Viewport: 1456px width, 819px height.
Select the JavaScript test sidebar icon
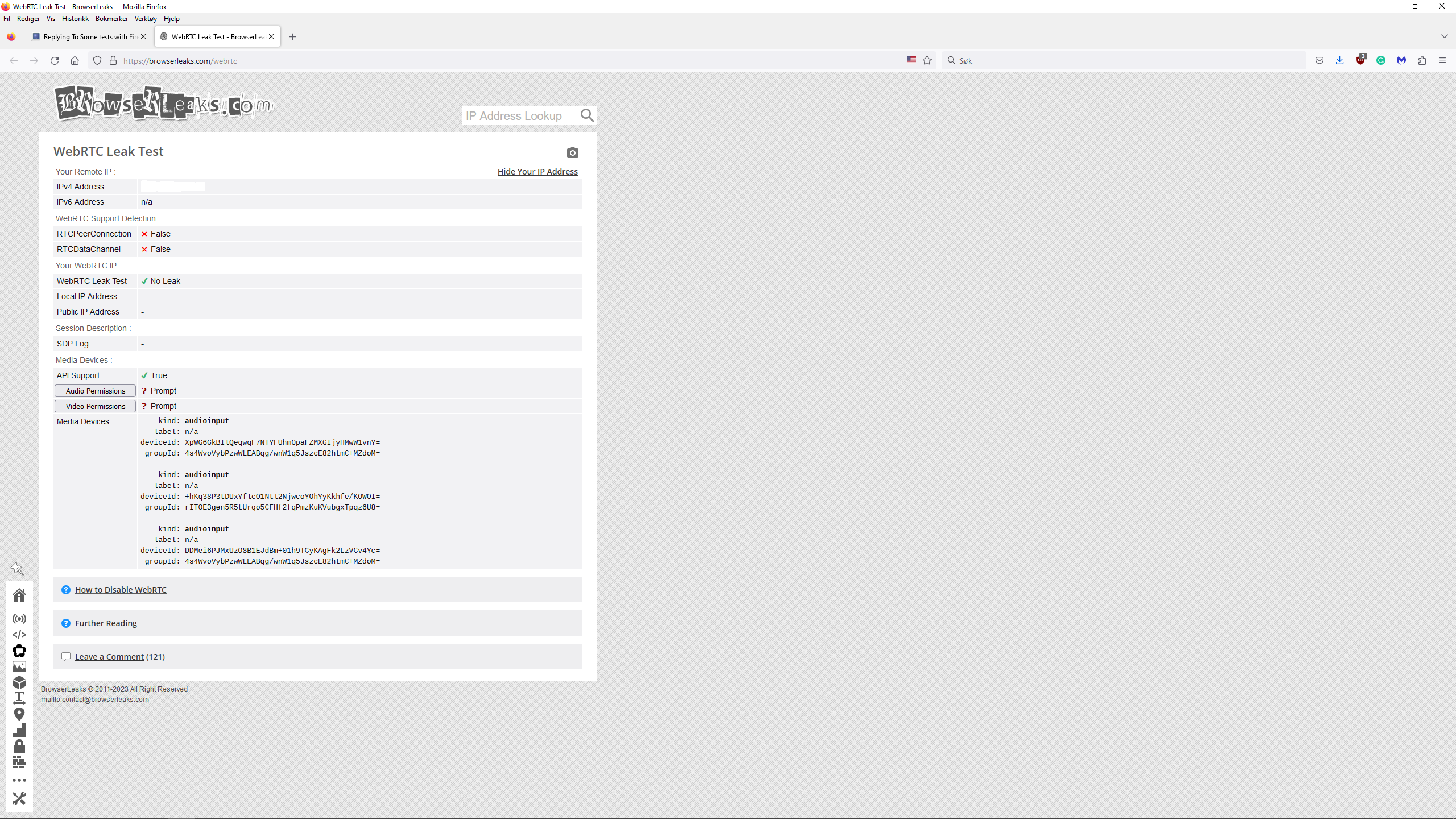(x=19, y=635)
